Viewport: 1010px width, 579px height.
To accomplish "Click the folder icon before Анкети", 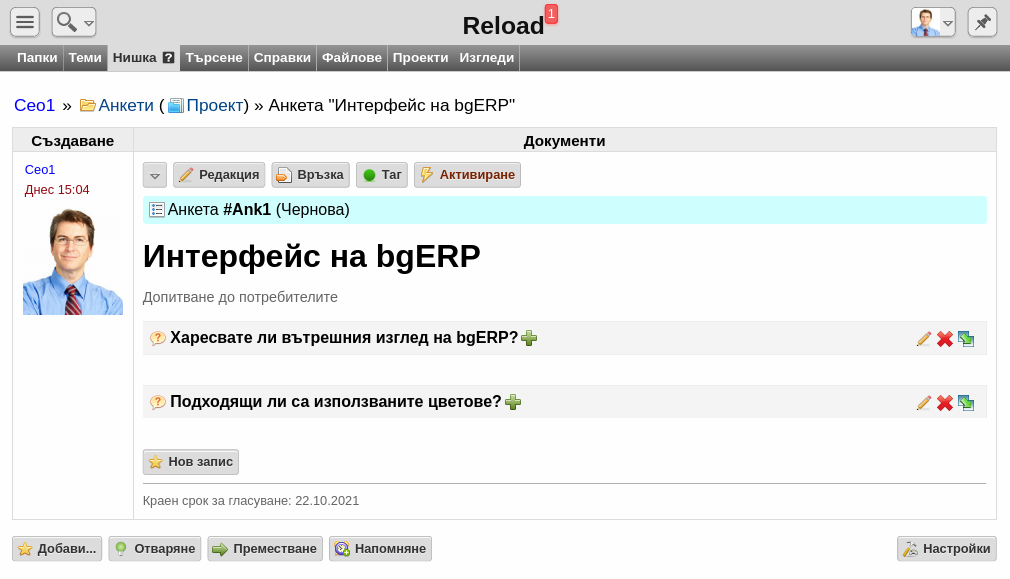I will tap(88, 105).
